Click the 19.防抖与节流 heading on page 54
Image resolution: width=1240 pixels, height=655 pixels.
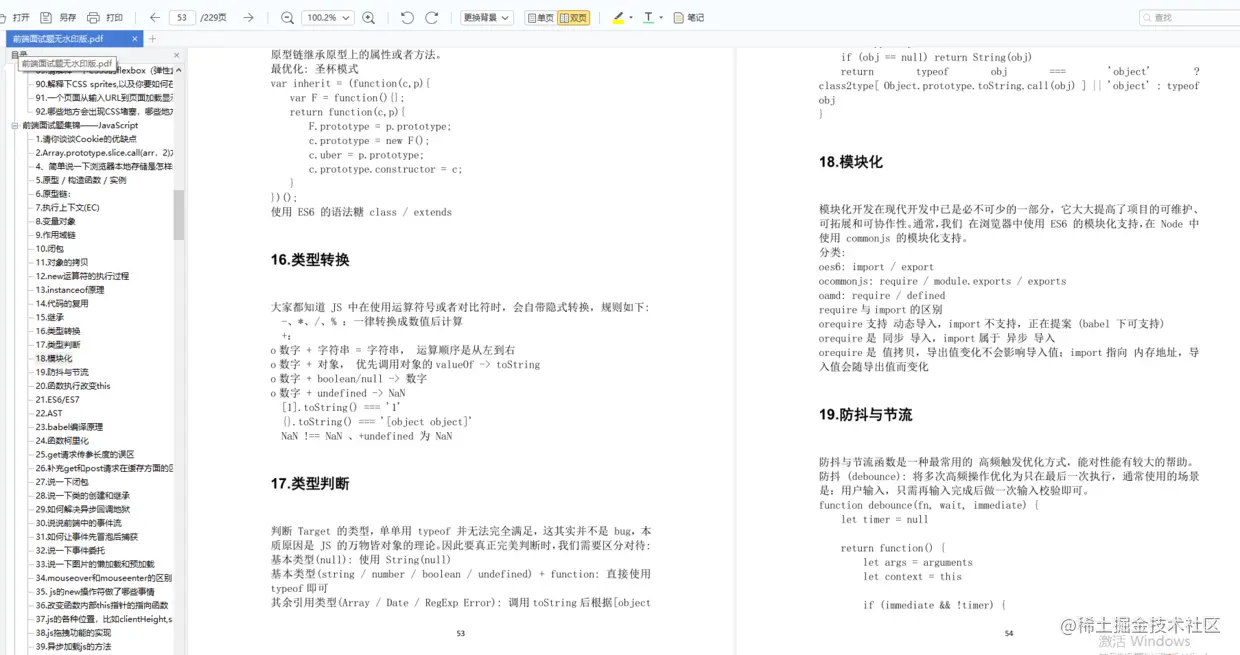(x=866, y=415)
